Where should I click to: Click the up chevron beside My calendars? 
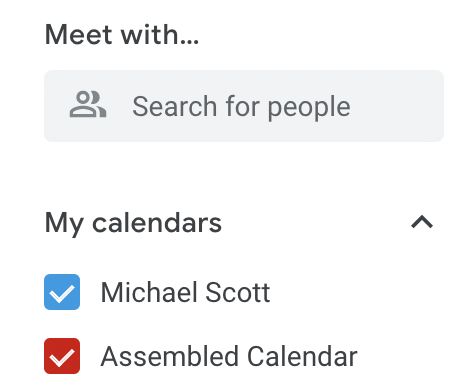coord(422,222)
